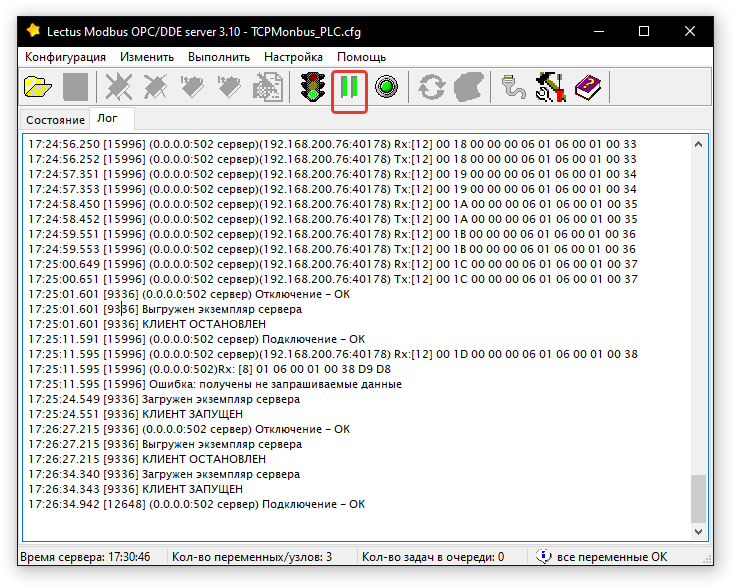Click 'Время сервера: 17:30:46' in the status bar
Image resolution: width=735 pixels, height=588 pixels.
click(x=85, y=557)
